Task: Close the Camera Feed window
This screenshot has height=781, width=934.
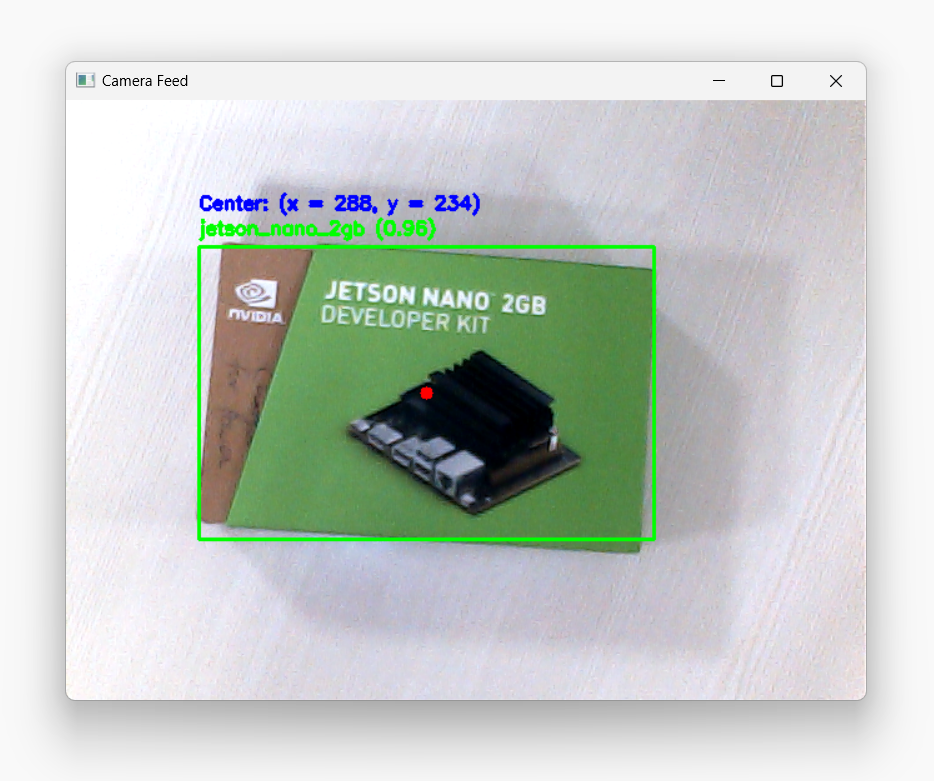Action: 836,80
